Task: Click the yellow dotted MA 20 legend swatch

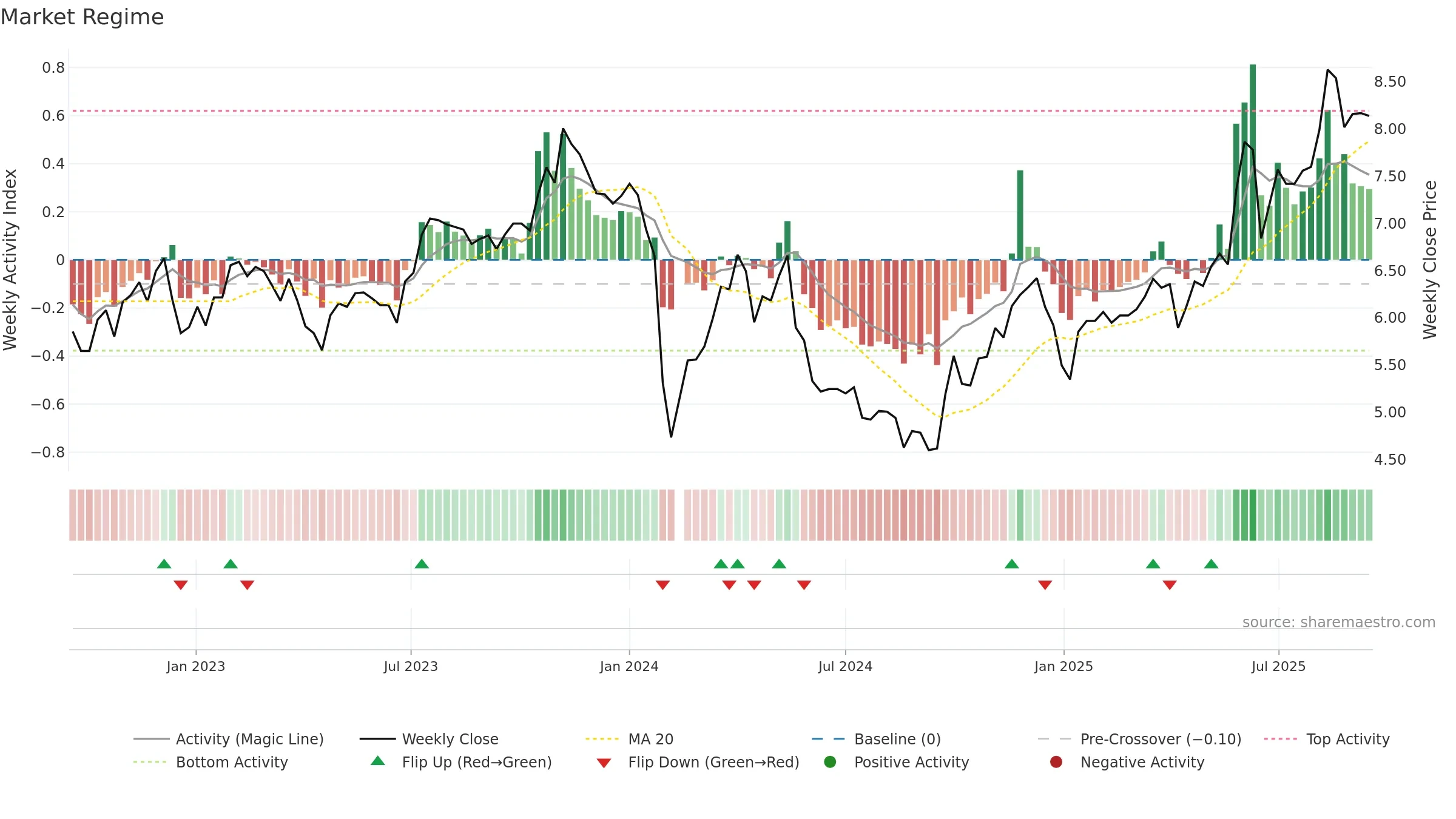Action: [x=602, y=739]
